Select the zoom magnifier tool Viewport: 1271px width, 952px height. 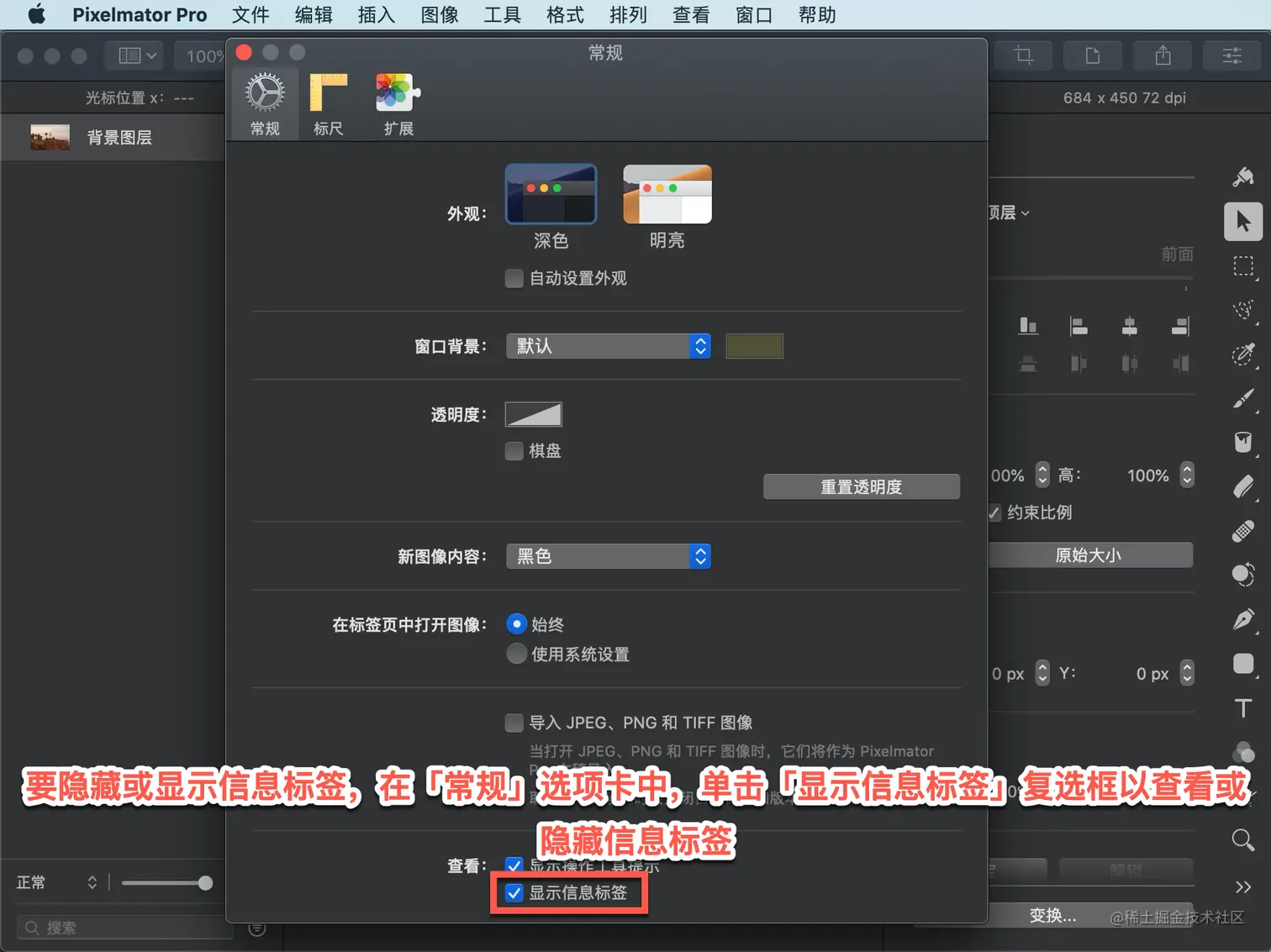(x=1243, y=839)
